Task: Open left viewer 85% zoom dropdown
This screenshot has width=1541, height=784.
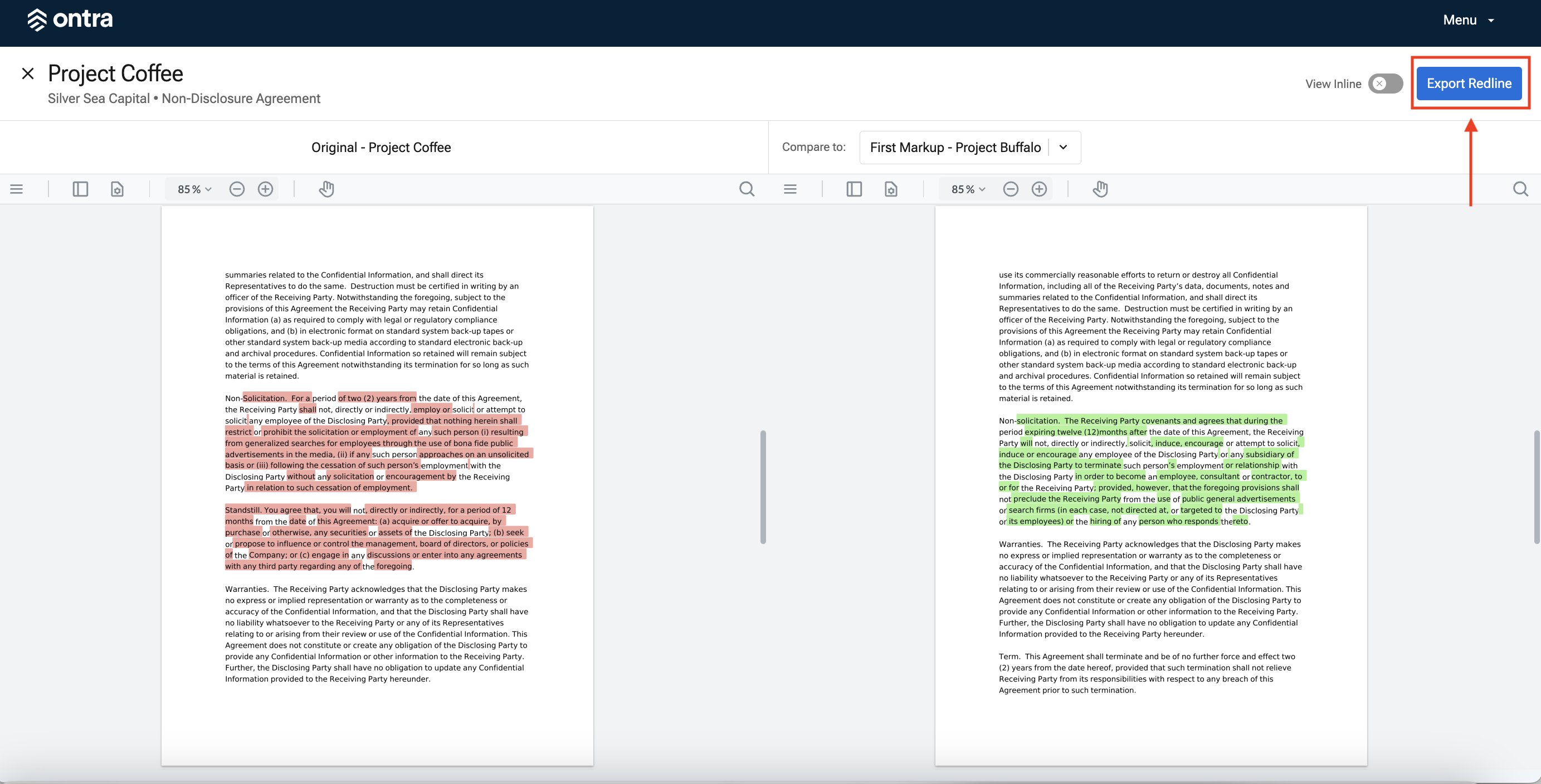Action: point(194,189)
